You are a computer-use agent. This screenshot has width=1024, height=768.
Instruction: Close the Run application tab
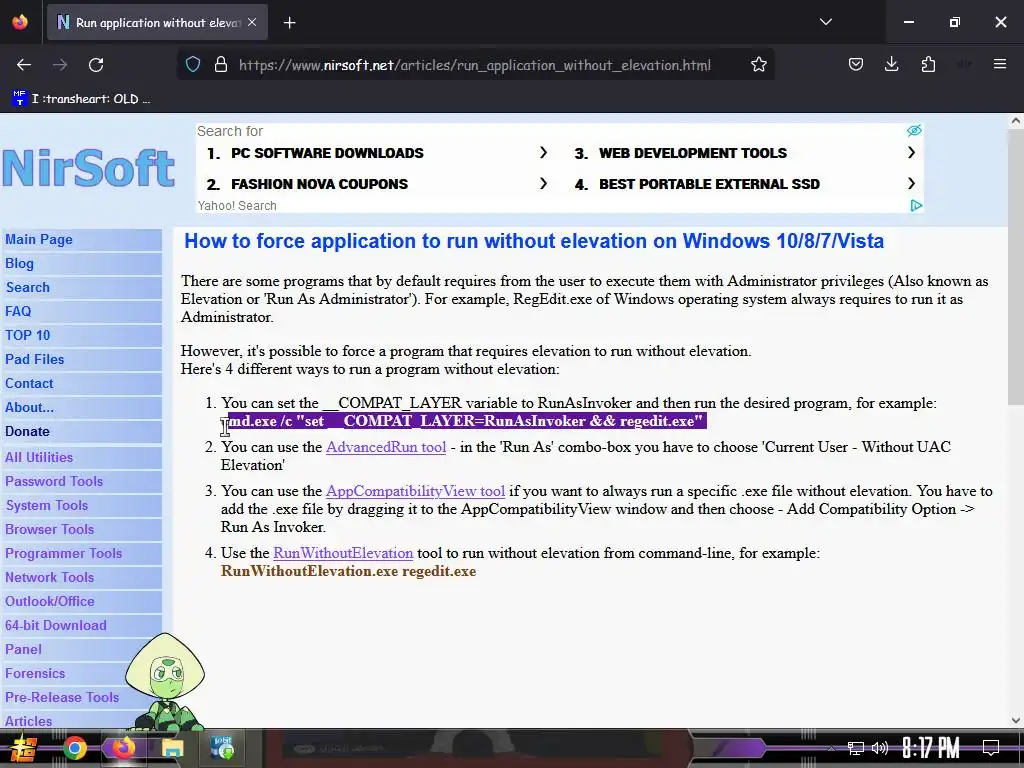252,22
